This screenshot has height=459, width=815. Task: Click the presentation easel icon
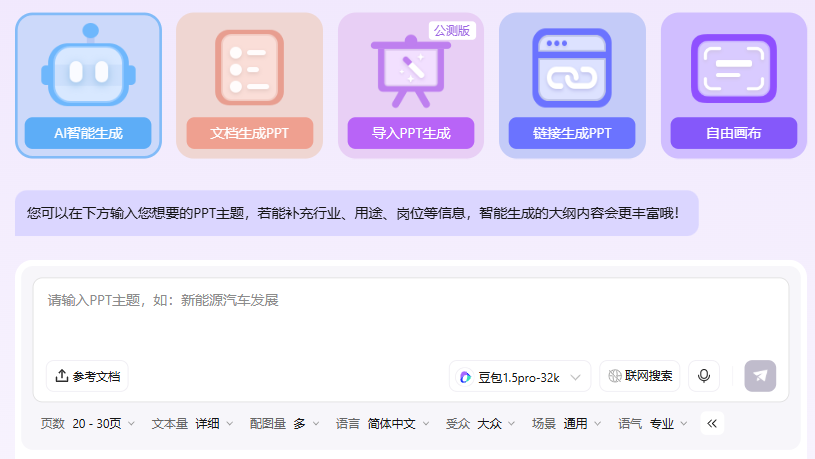[411, 71]
